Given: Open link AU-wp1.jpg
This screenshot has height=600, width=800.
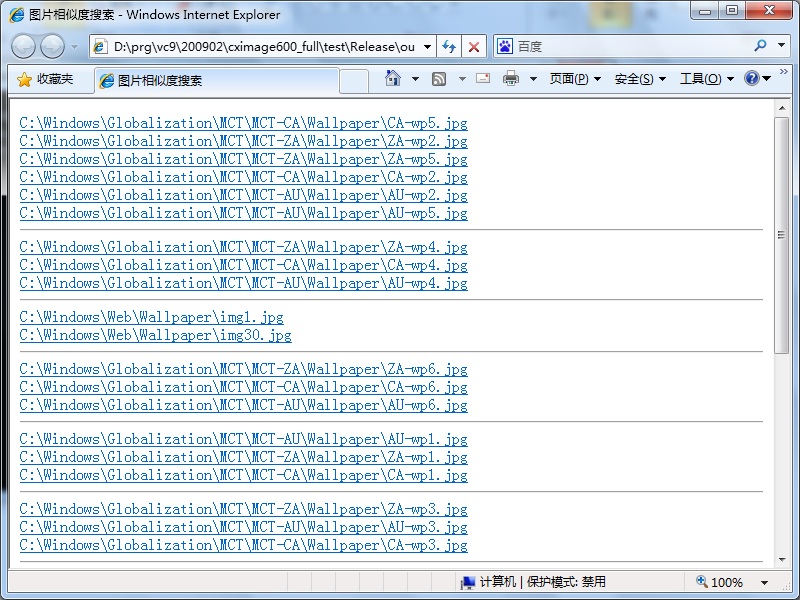Looking at the screenshot, I should 243,439.
